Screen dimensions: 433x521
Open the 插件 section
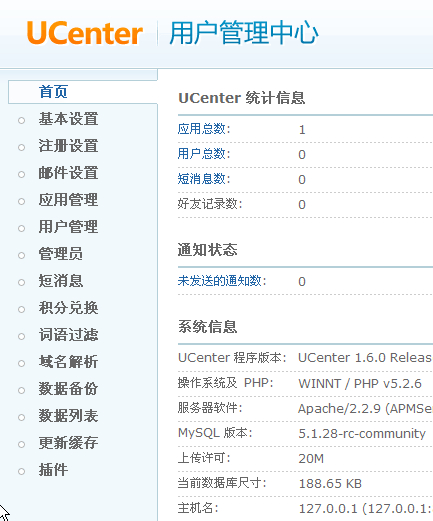pyautogui.click(x=53, y=470)
